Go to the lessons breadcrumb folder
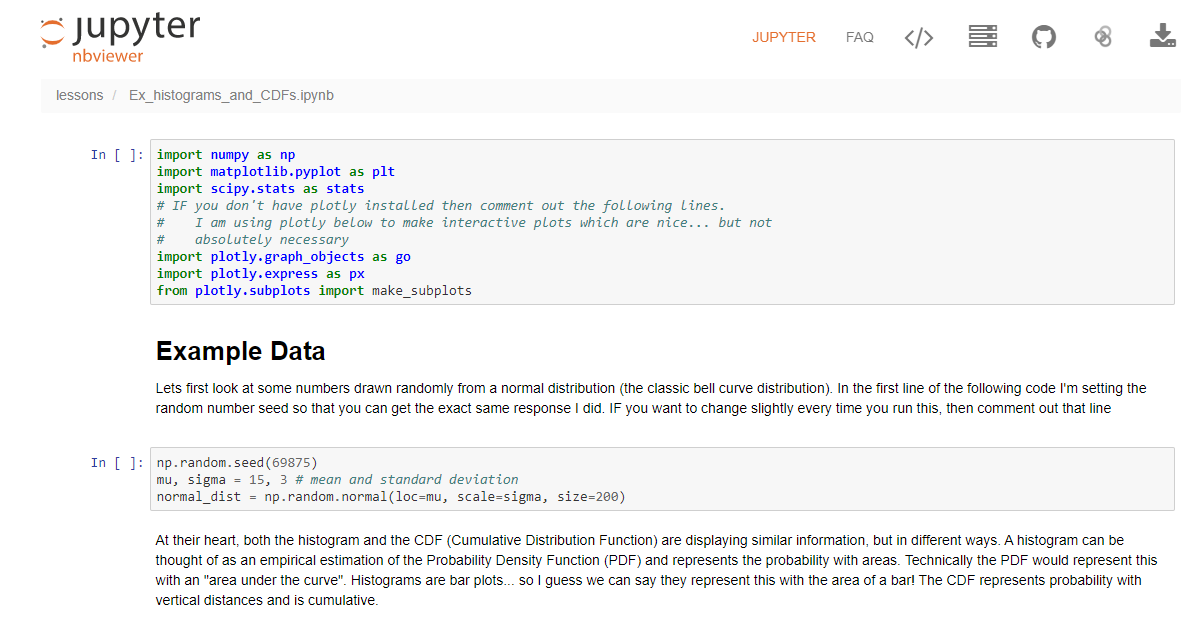Viewport: 1190px width, 628px height. point(79,95)
